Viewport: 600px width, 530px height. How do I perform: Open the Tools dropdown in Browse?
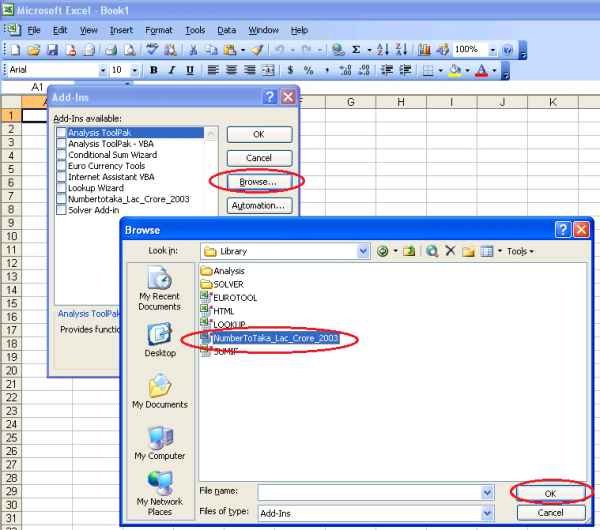click(x=520, y=251)
